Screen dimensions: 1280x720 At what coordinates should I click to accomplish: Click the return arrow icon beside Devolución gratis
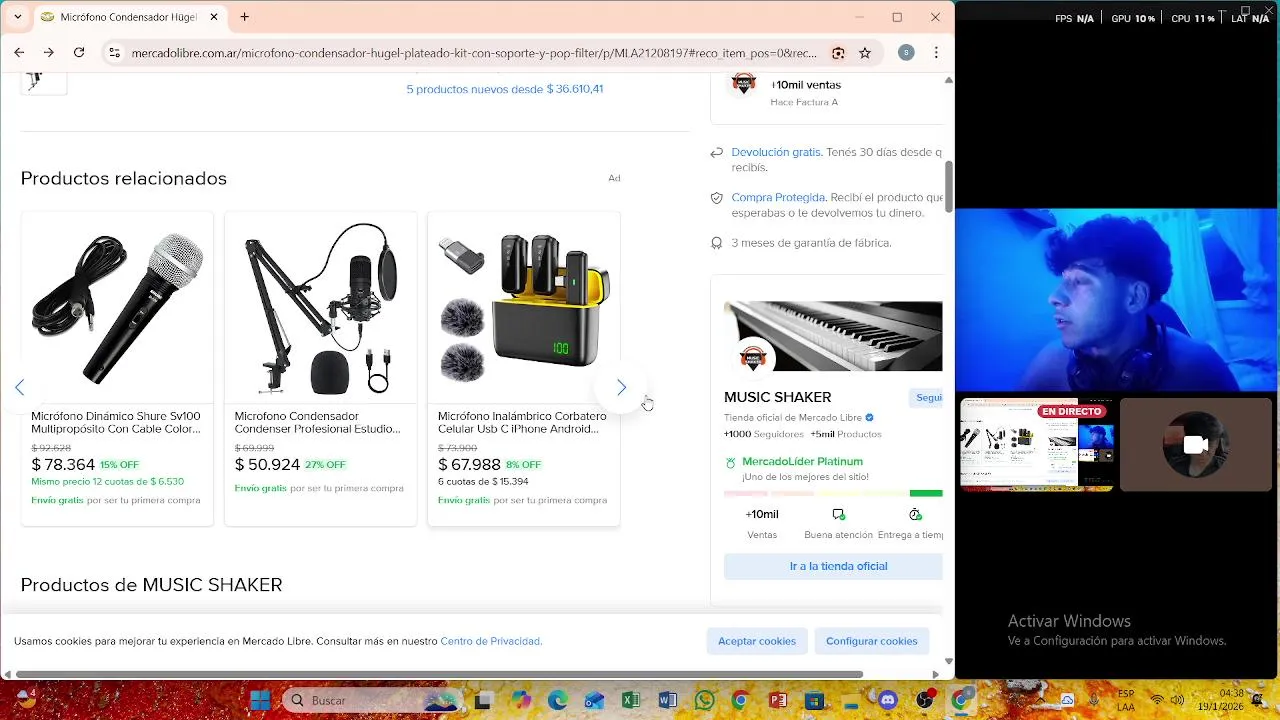tap(716, 153)
